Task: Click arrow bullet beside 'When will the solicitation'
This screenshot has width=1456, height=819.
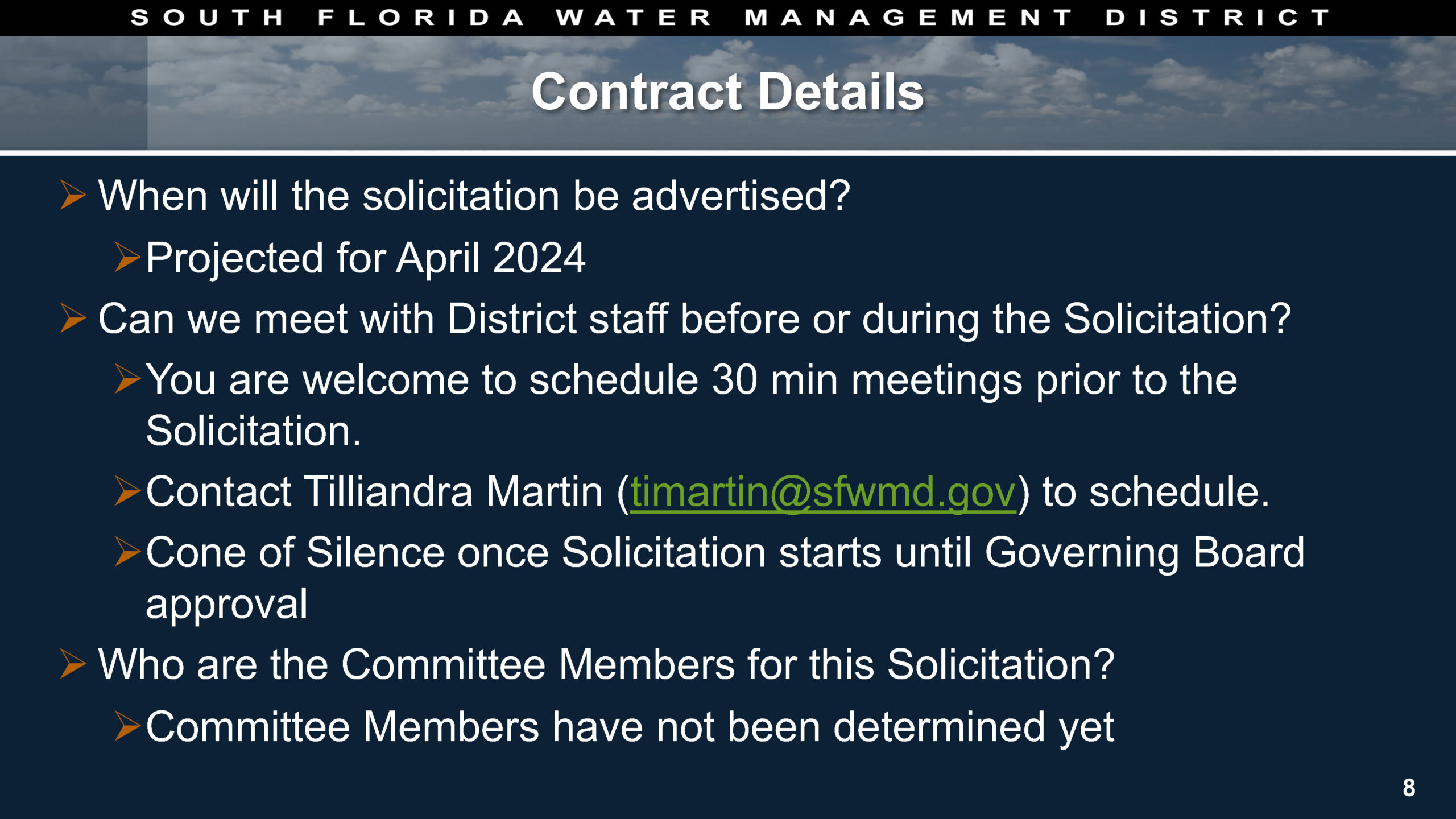Action: pyautogui.click(x=73, y=195)
